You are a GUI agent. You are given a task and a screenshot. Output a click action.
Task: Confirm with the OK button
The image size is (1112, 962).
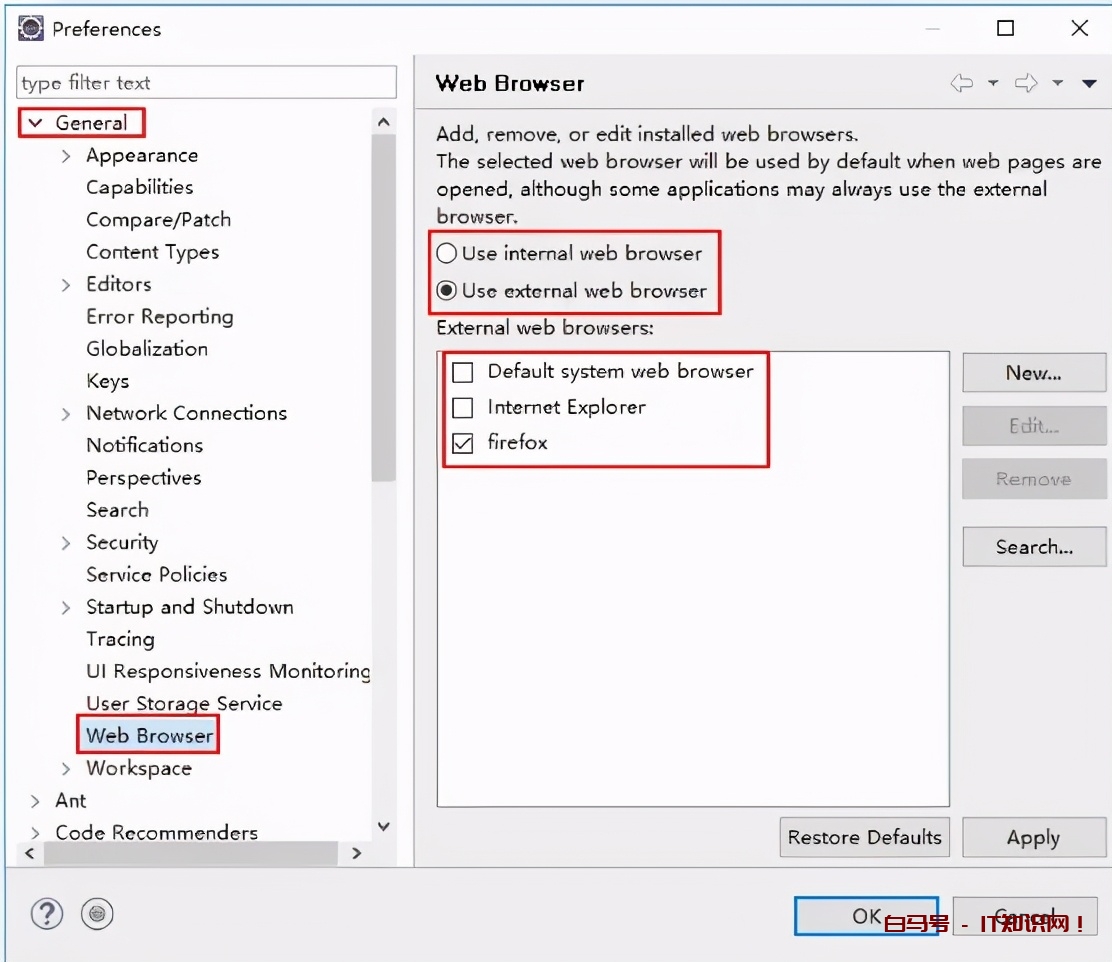click(x=867, y=916)
